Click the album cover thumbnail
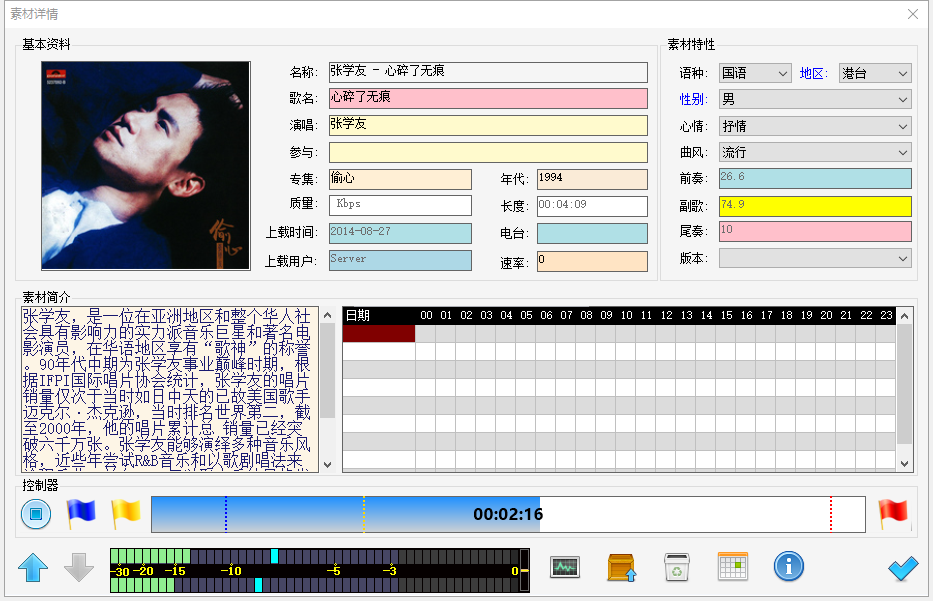The height and width of the screenshot is (601, 933). pyautogui.click(x=146, y=166)
